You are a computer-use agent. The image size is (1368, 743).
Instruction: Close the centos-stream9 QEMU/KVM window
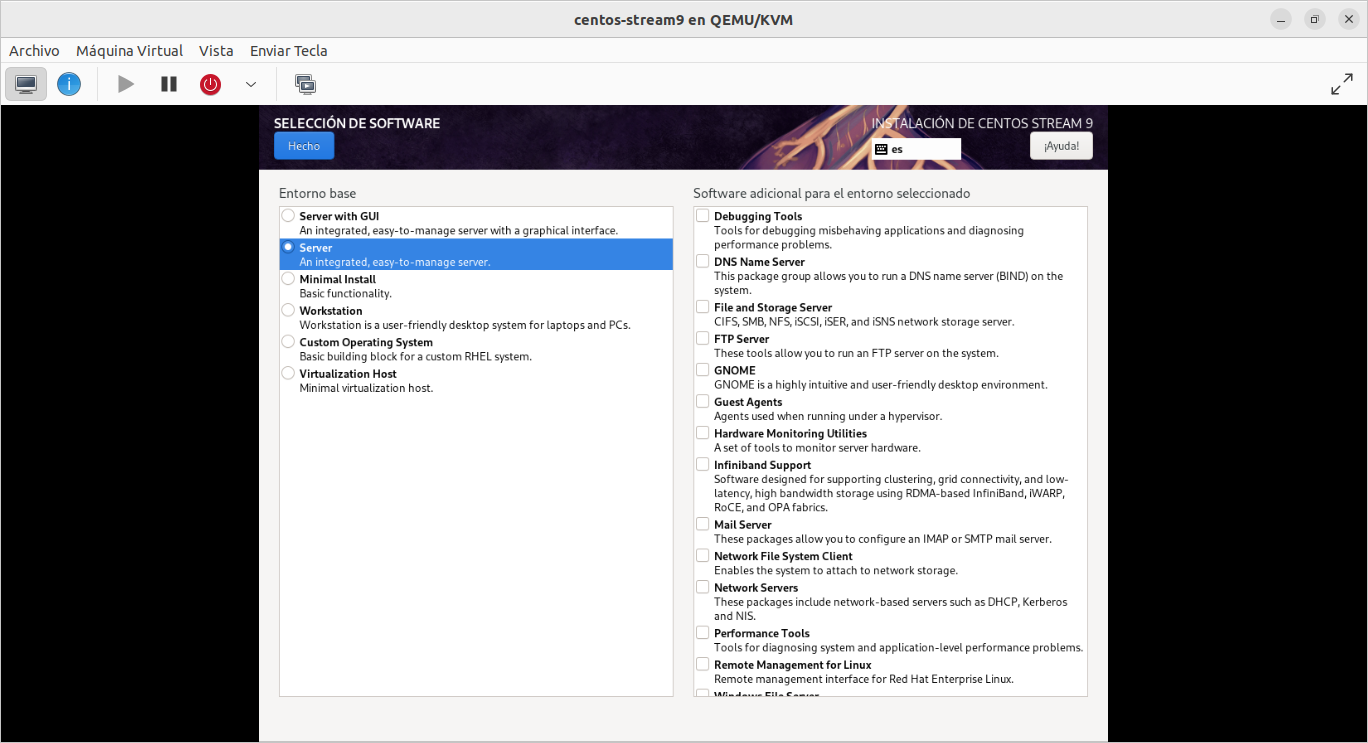1347,19
